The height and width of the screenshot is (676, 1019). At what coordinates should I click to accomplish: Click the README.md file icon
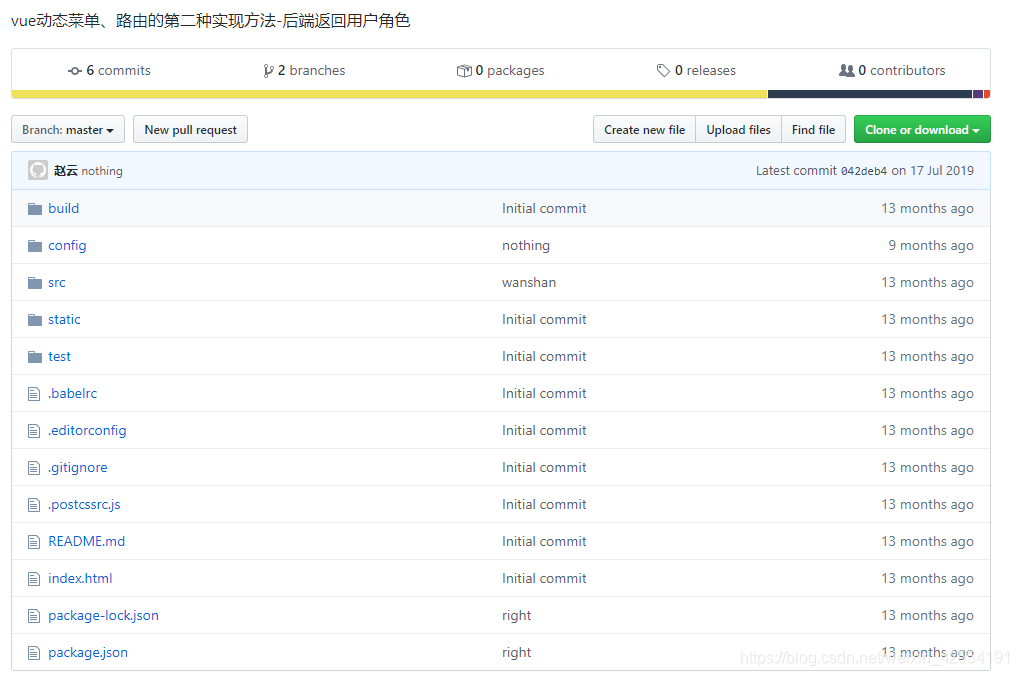point(33,541)
